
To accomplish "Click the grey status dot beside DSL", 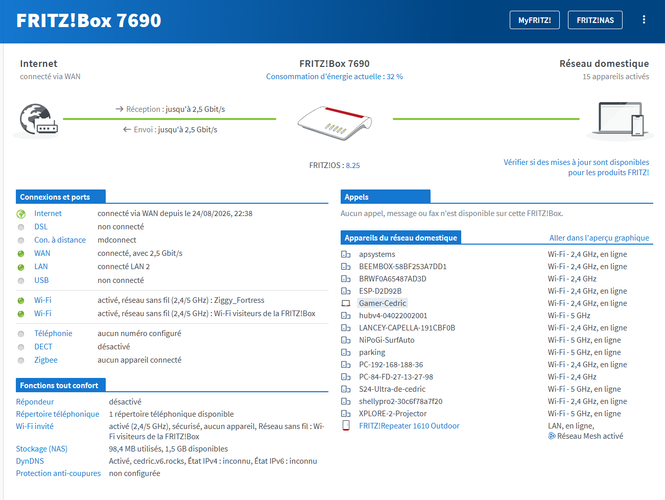I will pos(21,227).
